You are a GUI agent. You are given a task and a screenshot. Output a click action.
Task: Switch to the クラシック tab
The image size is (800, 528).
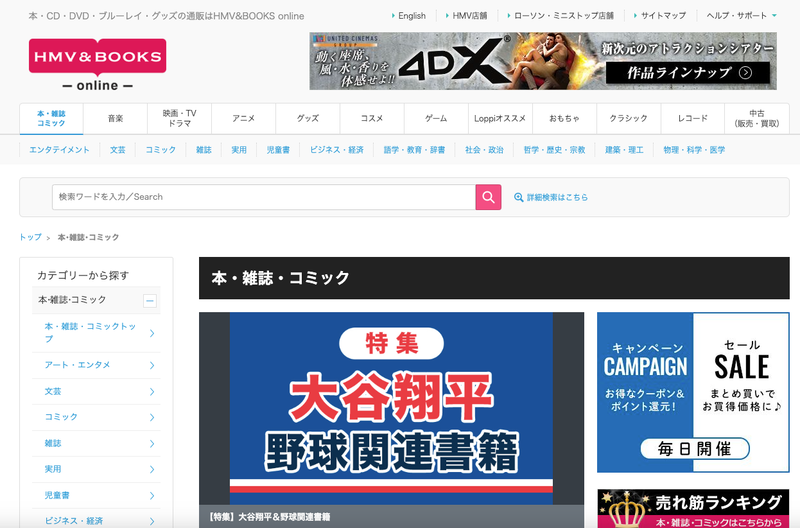[629, 118]
